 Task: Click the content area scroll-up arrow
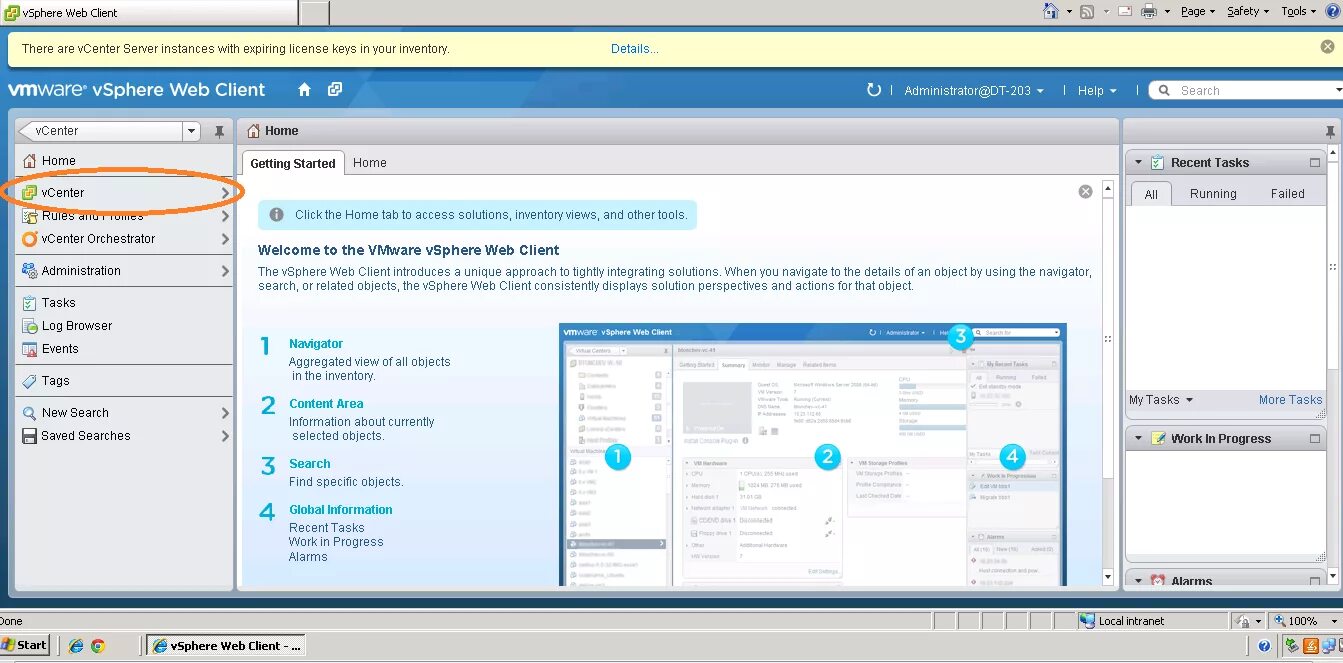(1108, 188)
